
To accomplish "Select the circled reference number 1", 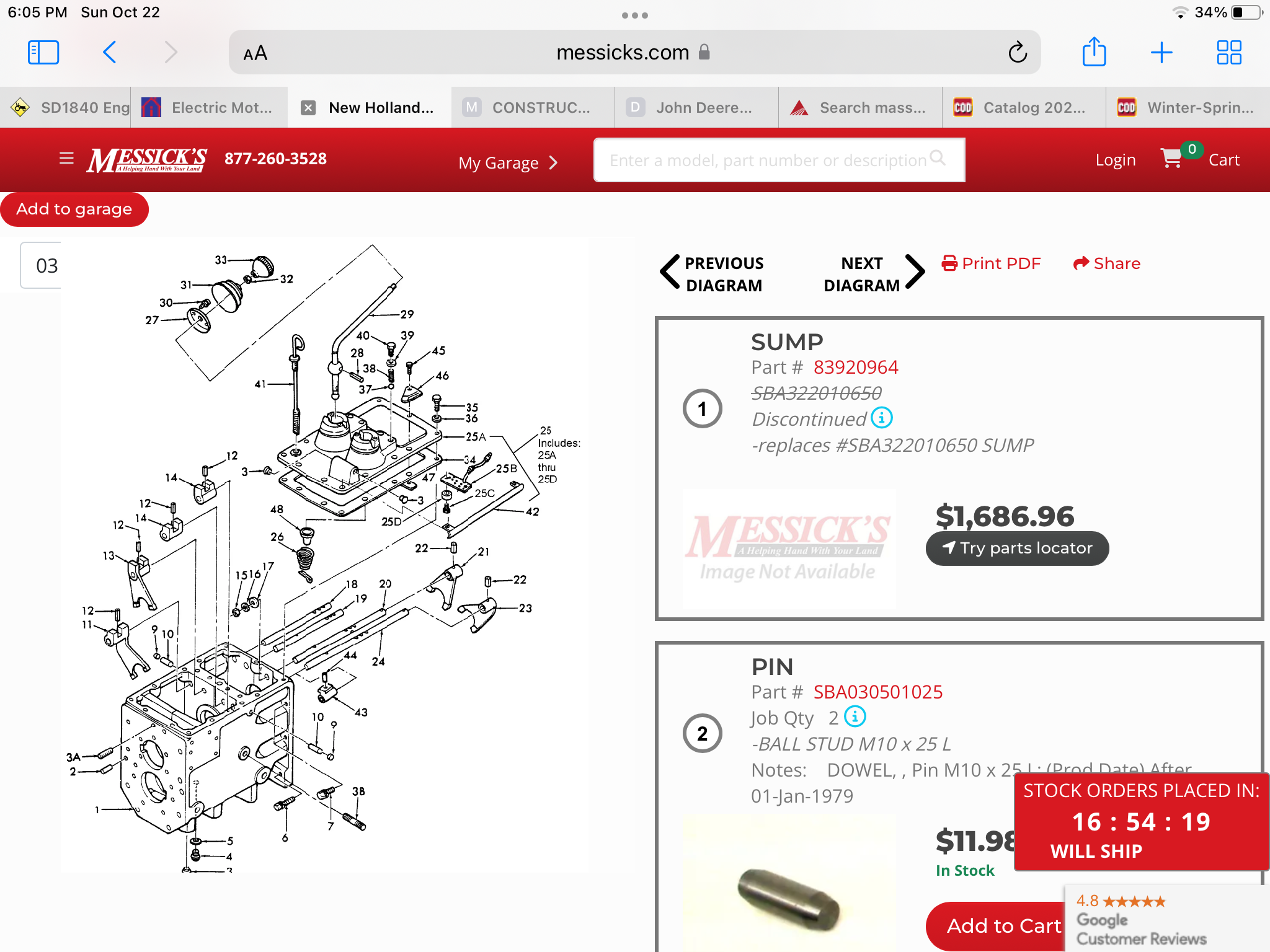I will [702, 408].
